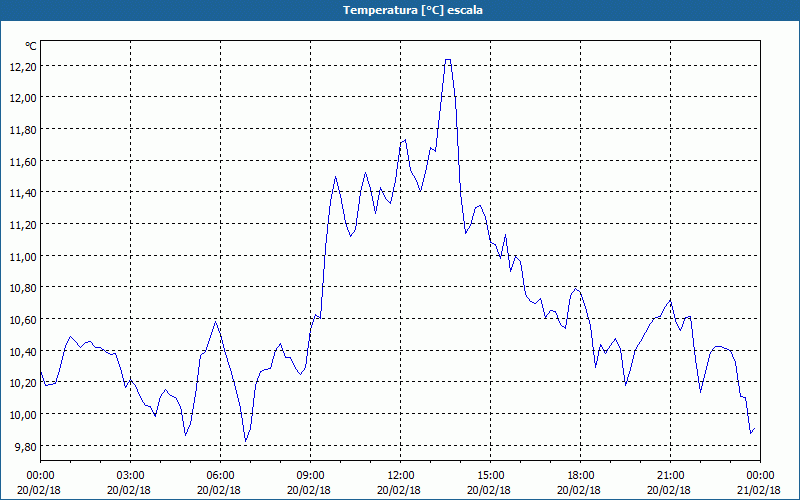Screen dimensions: 800x500
Task: Click the 10,80 y-axis label
Action: tap(23, 288)
